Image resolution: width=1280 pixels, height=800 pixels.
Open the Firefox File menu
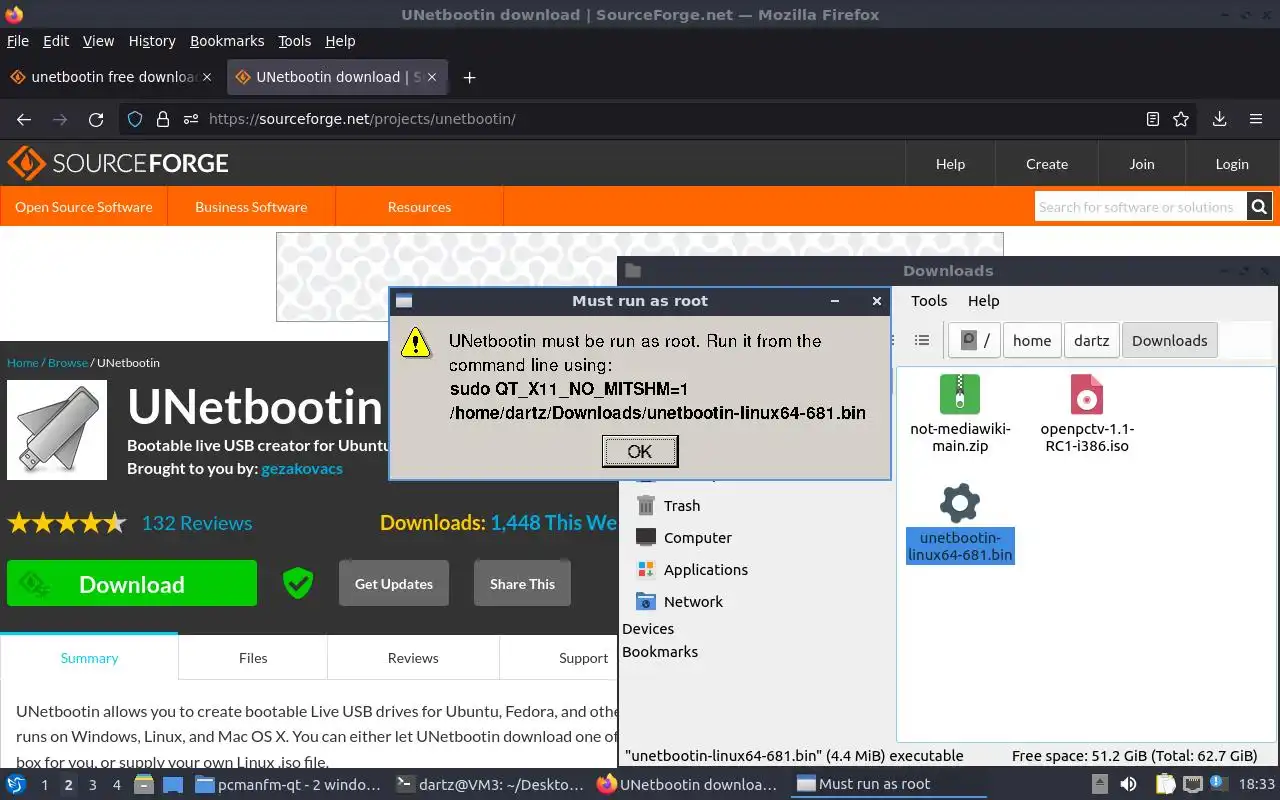(18, 41)
